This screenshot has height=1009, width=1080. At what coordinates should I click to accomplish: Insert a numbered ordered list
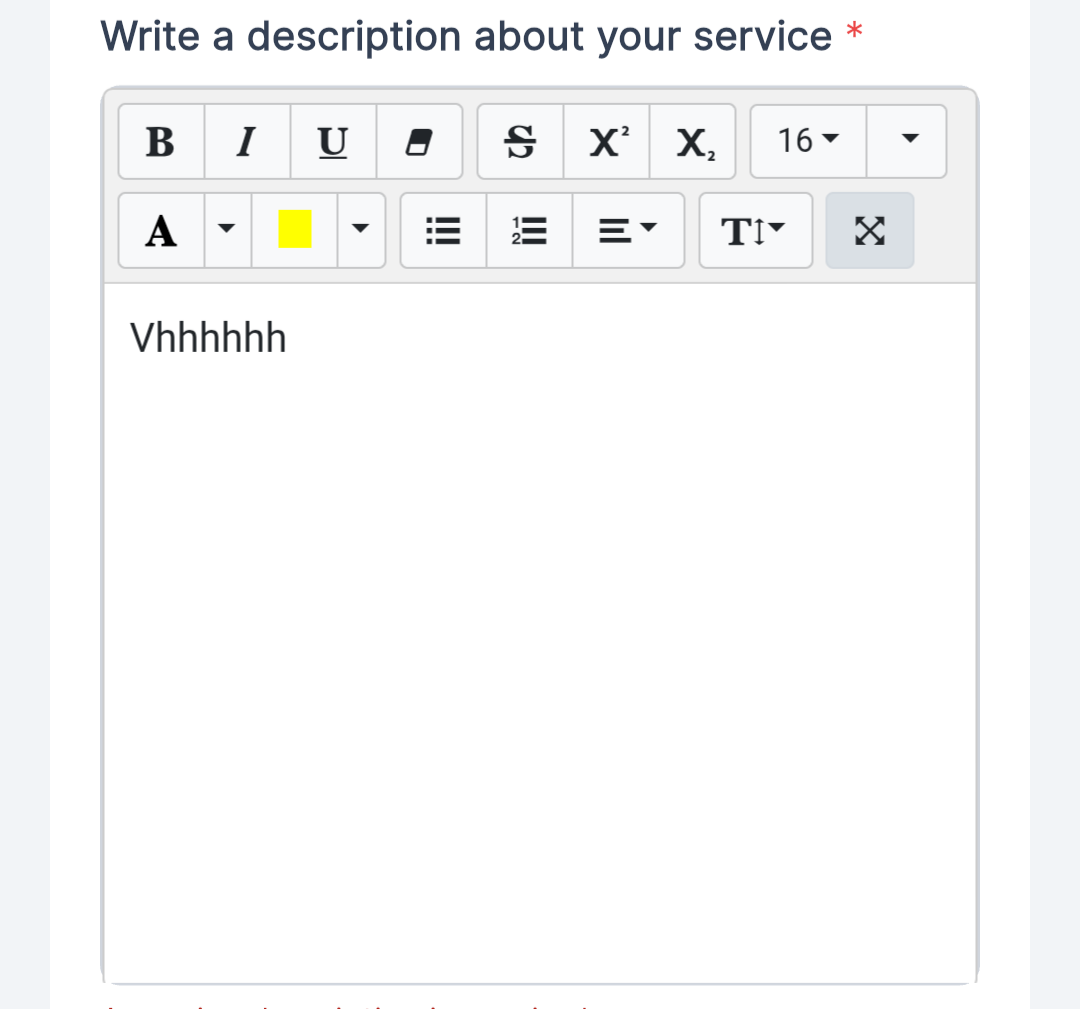coord(529,231)
